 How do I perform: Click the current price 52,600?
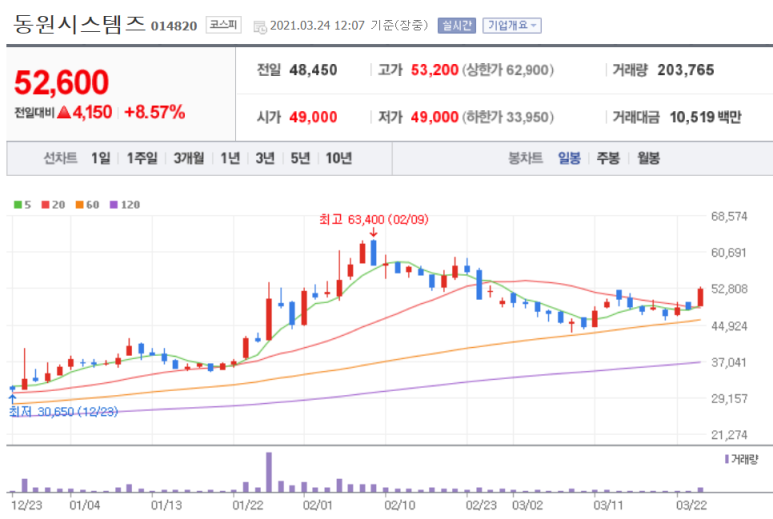coord(62,82)
